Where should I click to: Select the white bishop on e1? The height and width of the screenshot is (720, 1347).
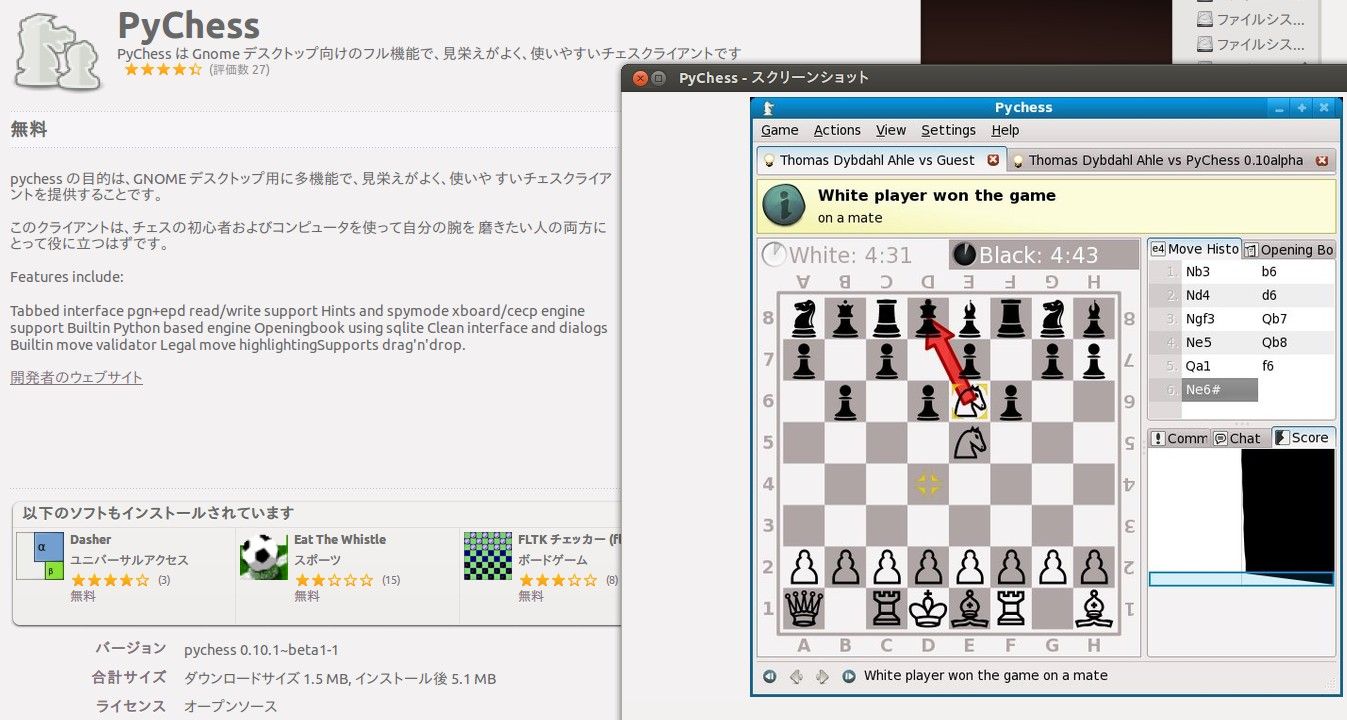pyautogui.click(x=969, y=608)
